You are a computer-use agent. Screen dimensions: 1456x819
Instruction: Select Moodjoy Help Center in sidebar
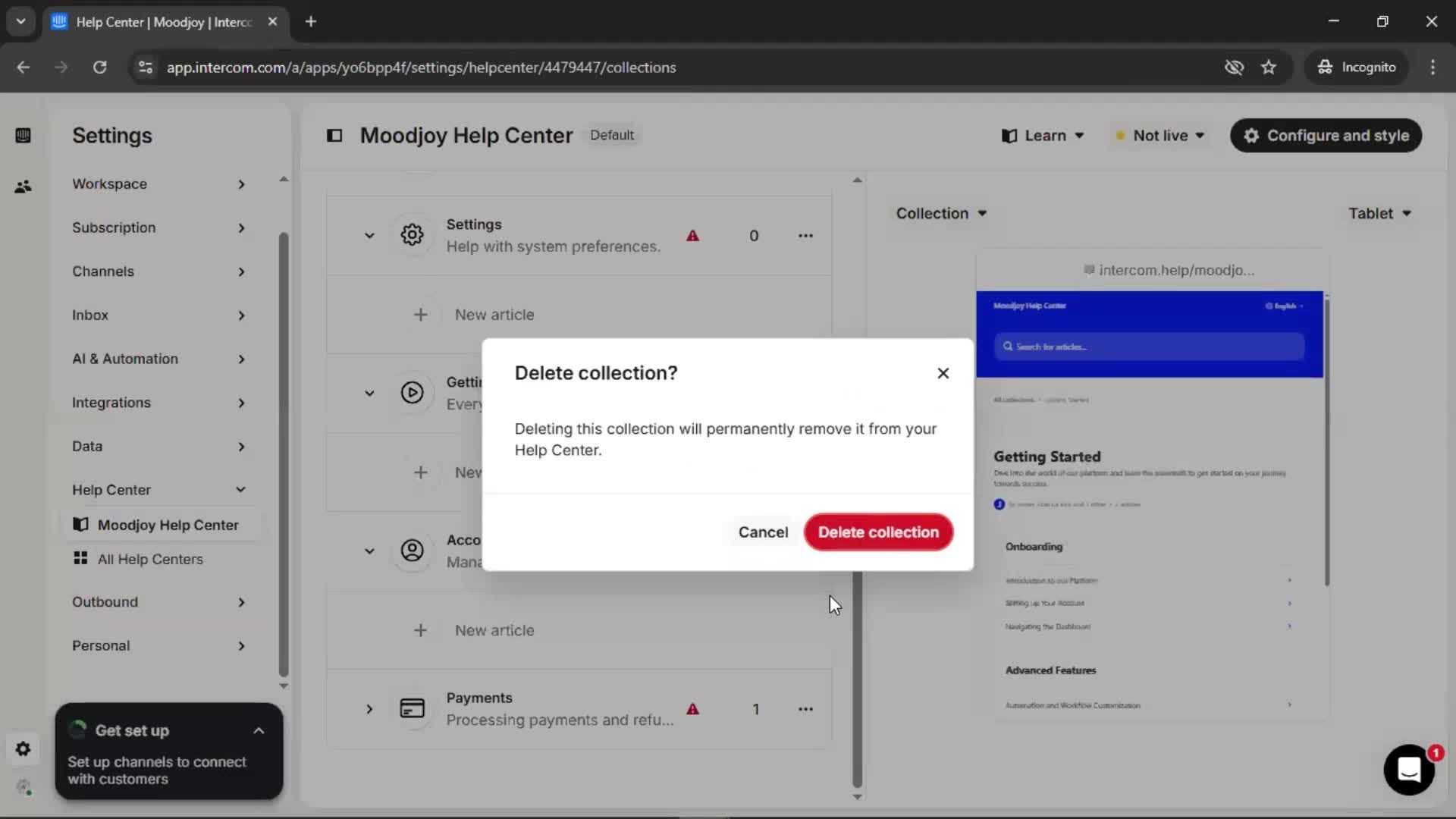coord(161,525)
